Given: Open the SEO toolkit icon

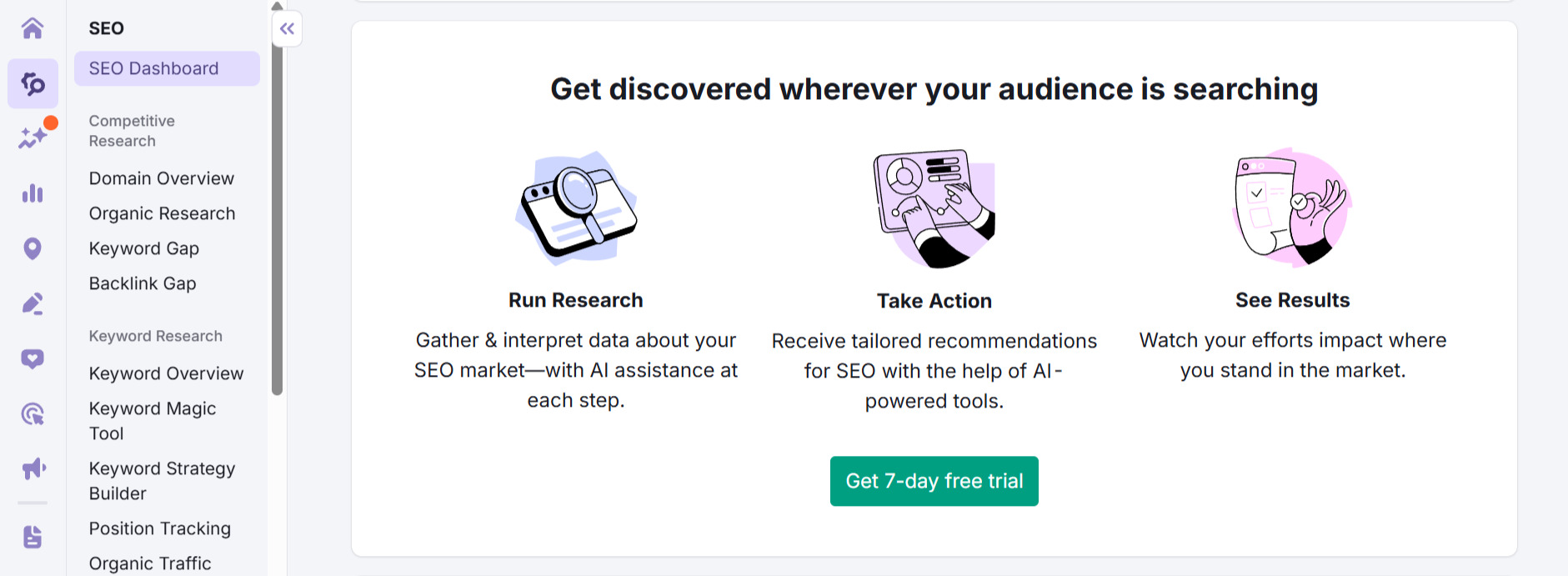Looking at the screenshot, I should tap(33, 83).
